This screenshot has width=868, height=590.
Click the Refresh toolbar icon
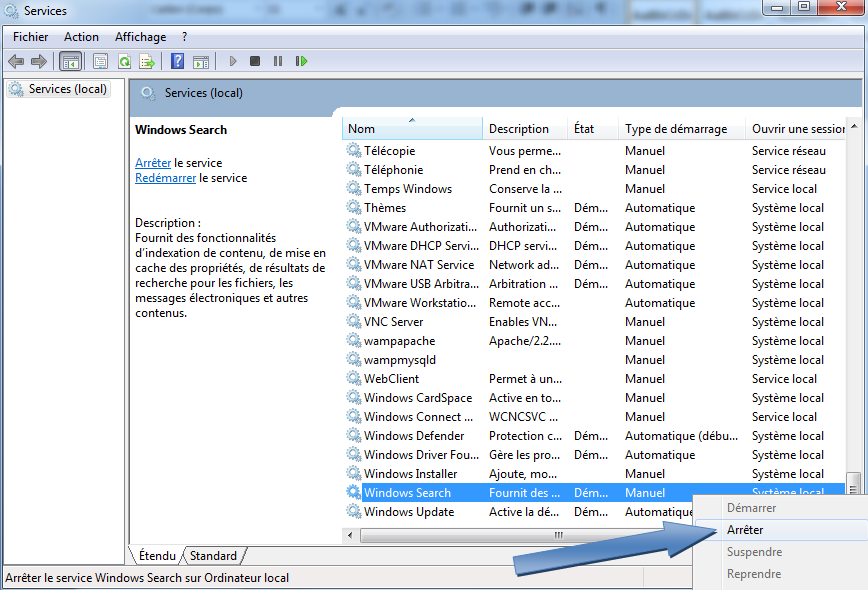(124, 61)
